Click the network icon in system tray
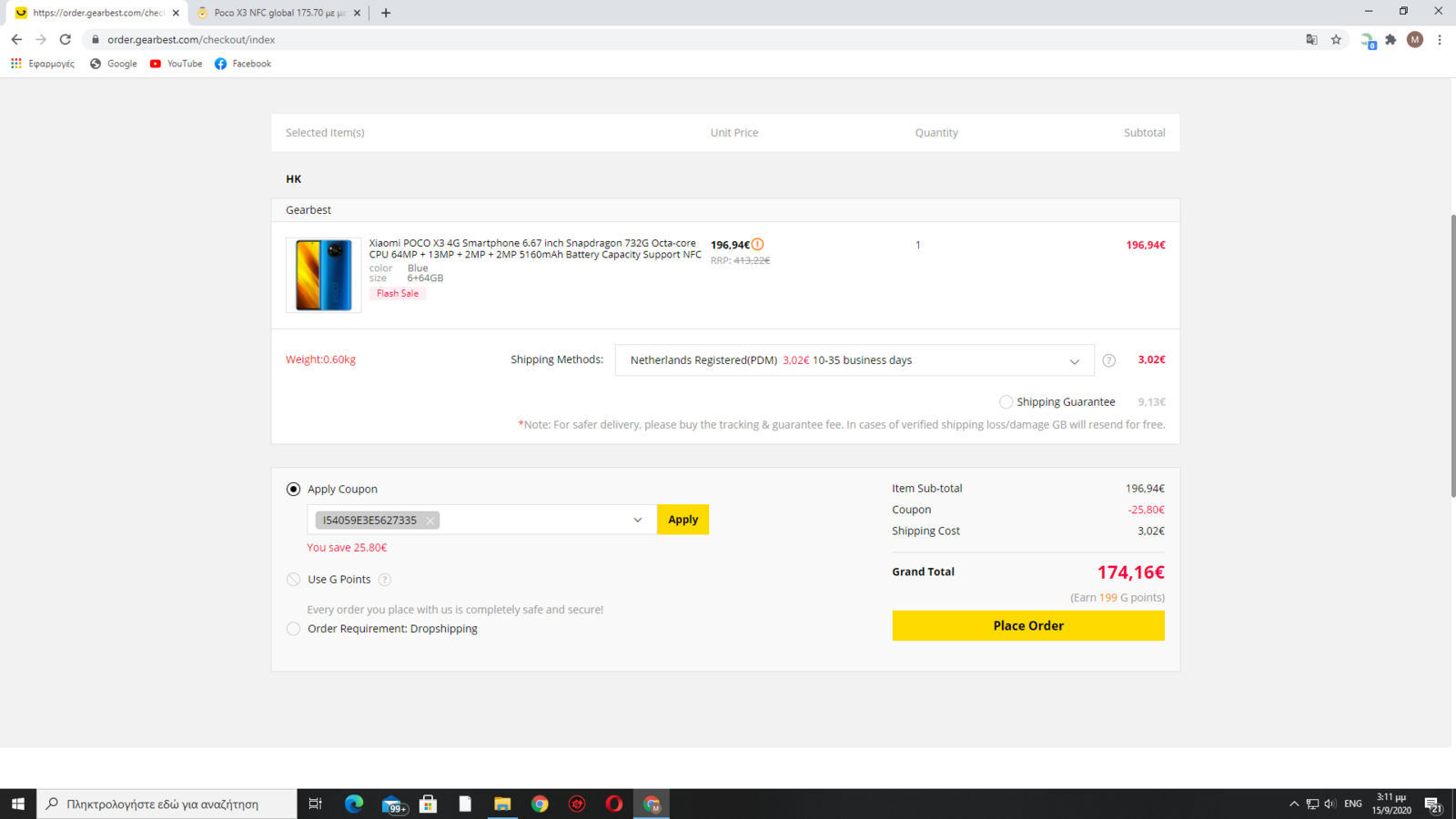1456x819 pixels. pyautogui.click(x=1312, y=804)
